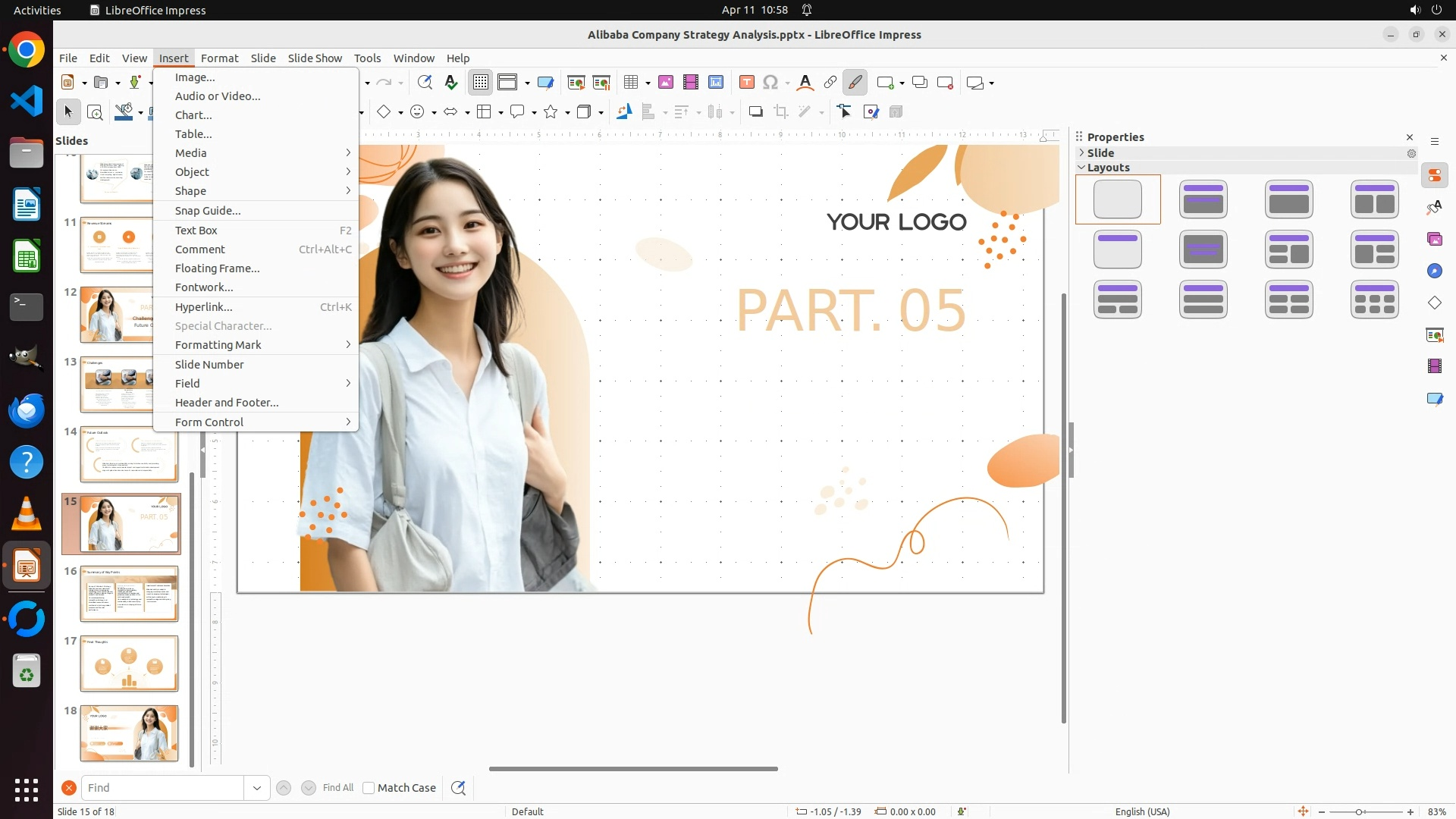Screen dimensions: 1456x819
Task: Select slide 17 thumbnail
Action: 129,664
